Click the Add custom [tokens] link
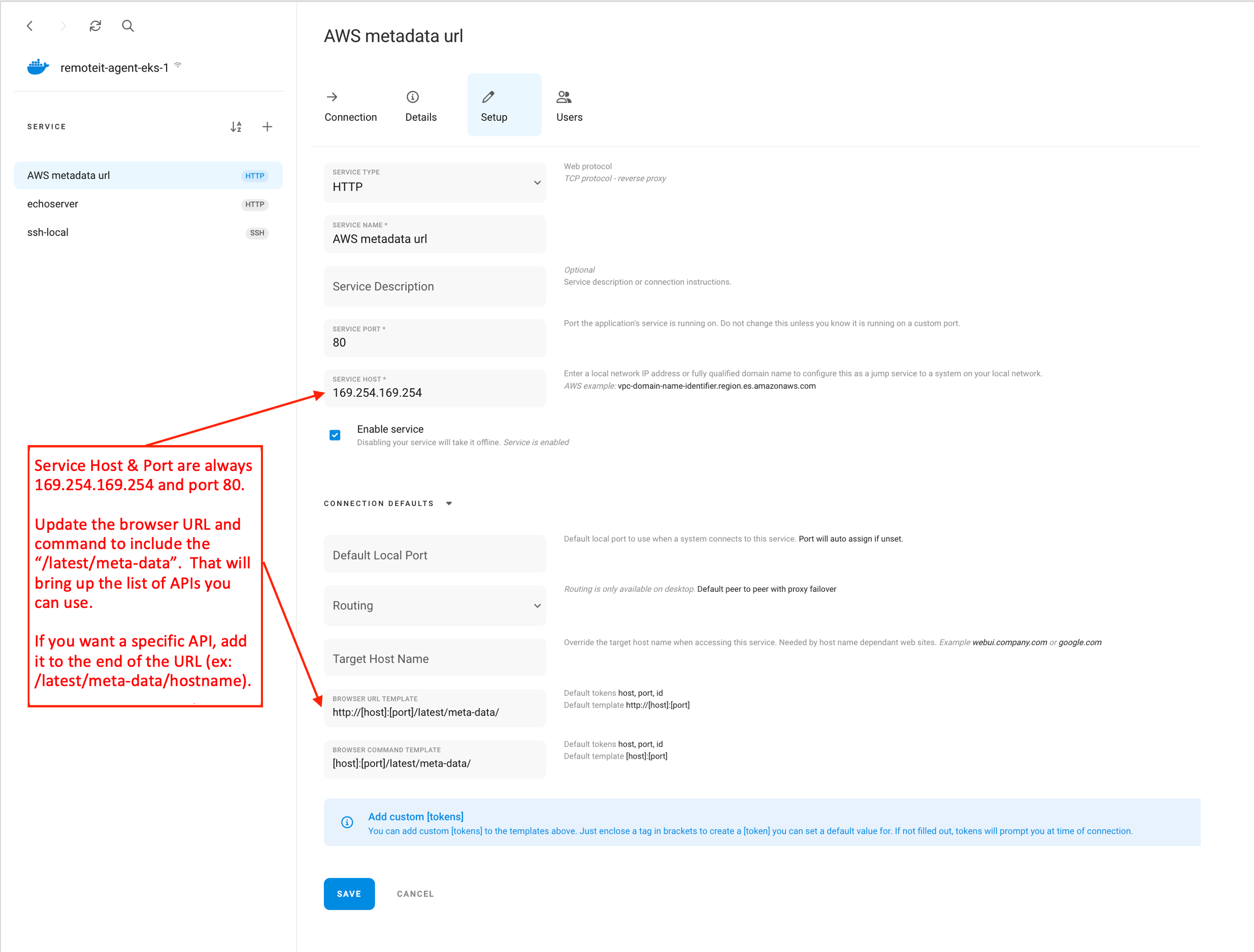This screenshot has height=952, width=1254. click(415, 817)
